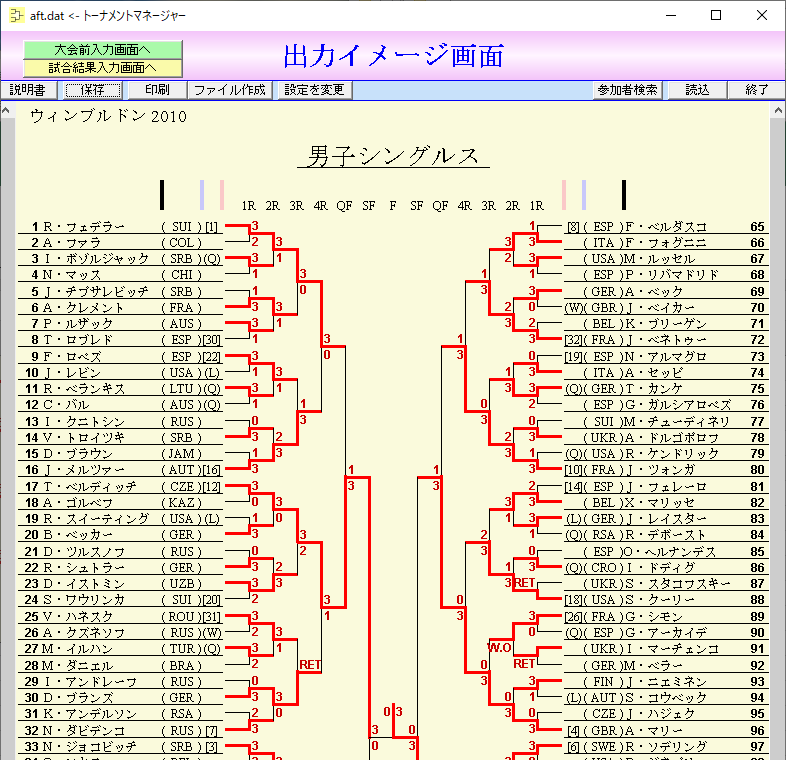
Task: Select player 32 N・ダビデンコ
Action: pyautogui.click(x=120, y=730)
